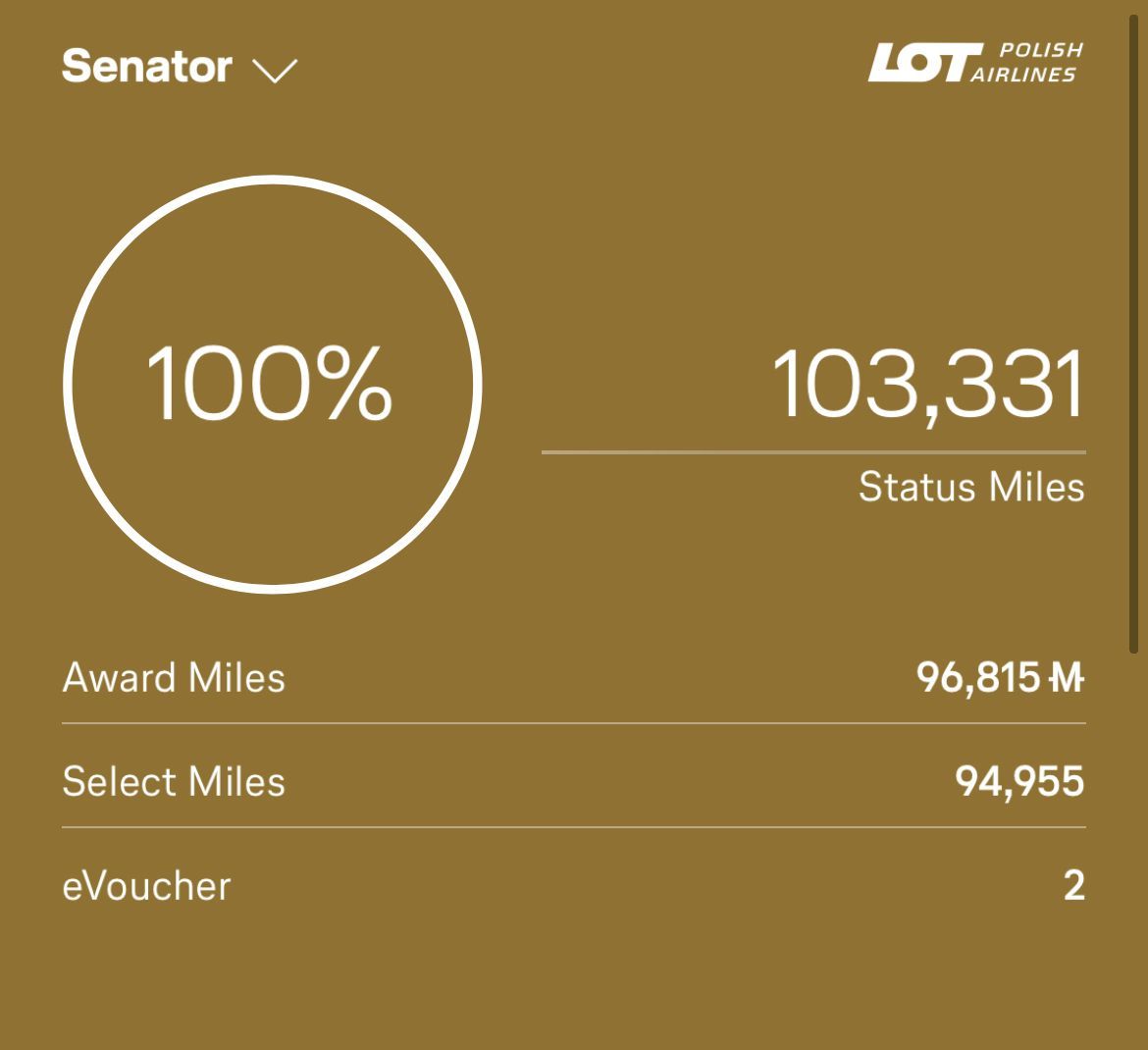
Task: Click the 94,955 select miles value
Action: pyautogui.click(x=1019, y=781)
